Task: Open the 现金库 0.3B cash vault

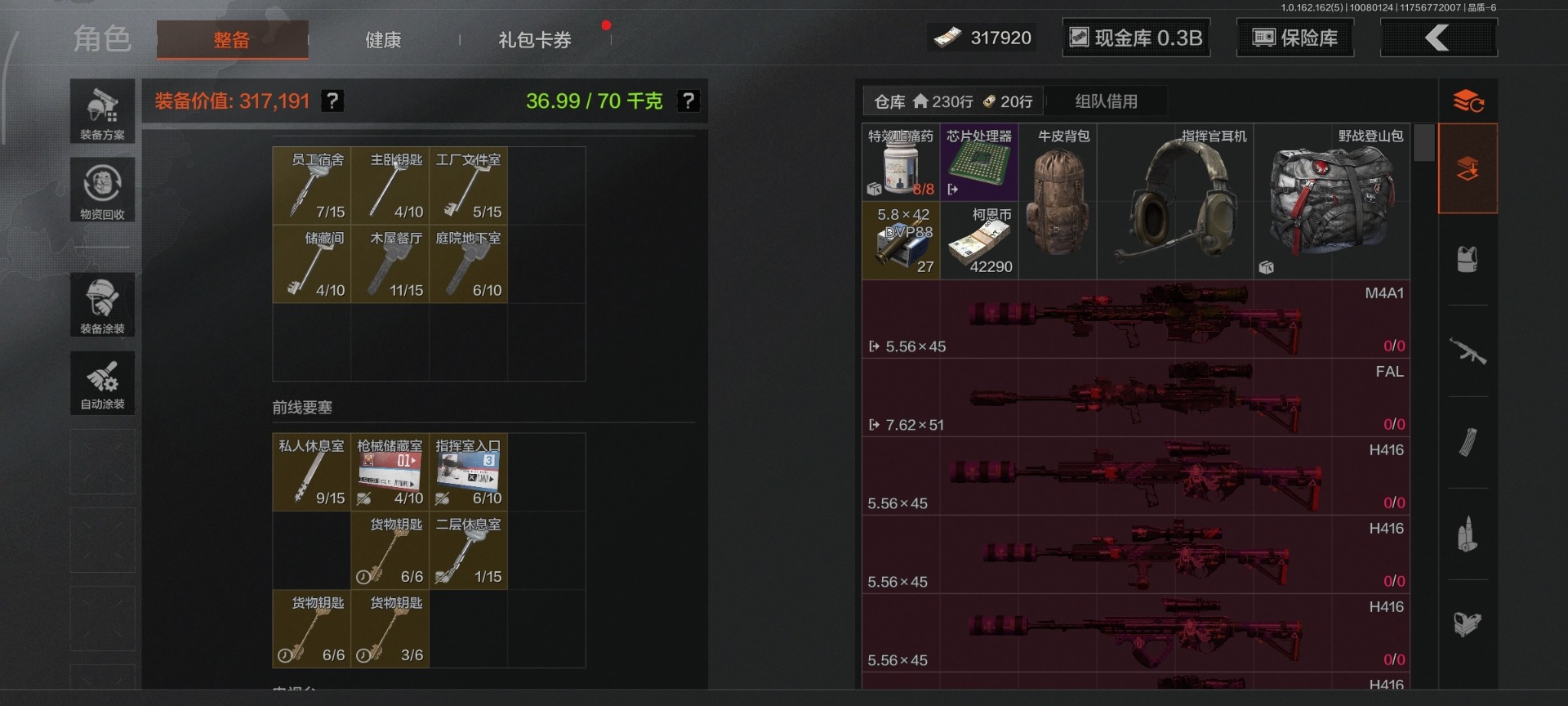Action: pos(1136,38)
